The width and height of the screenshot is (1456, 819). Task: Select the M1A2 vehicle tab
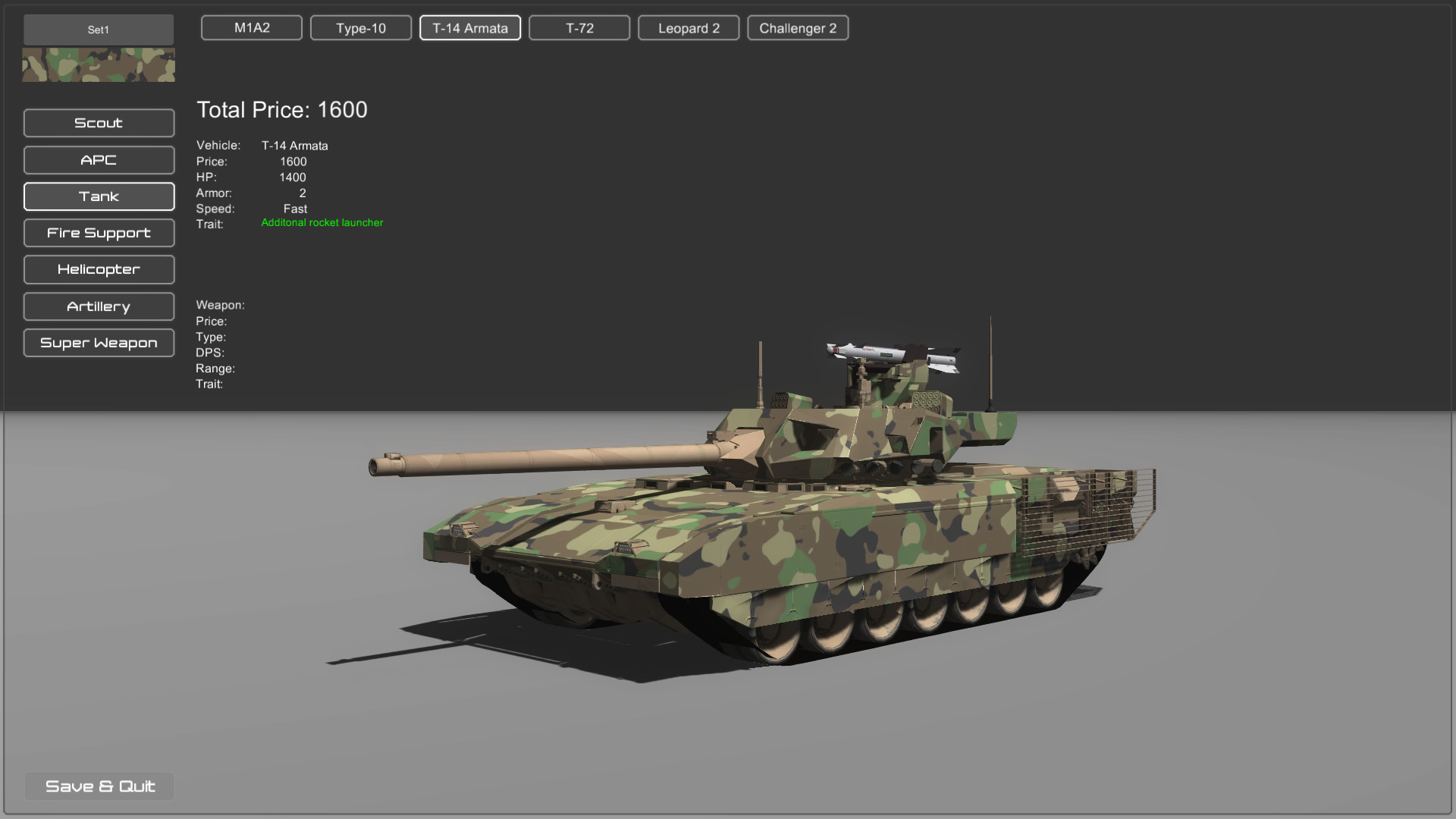click(x=251, y=27)
